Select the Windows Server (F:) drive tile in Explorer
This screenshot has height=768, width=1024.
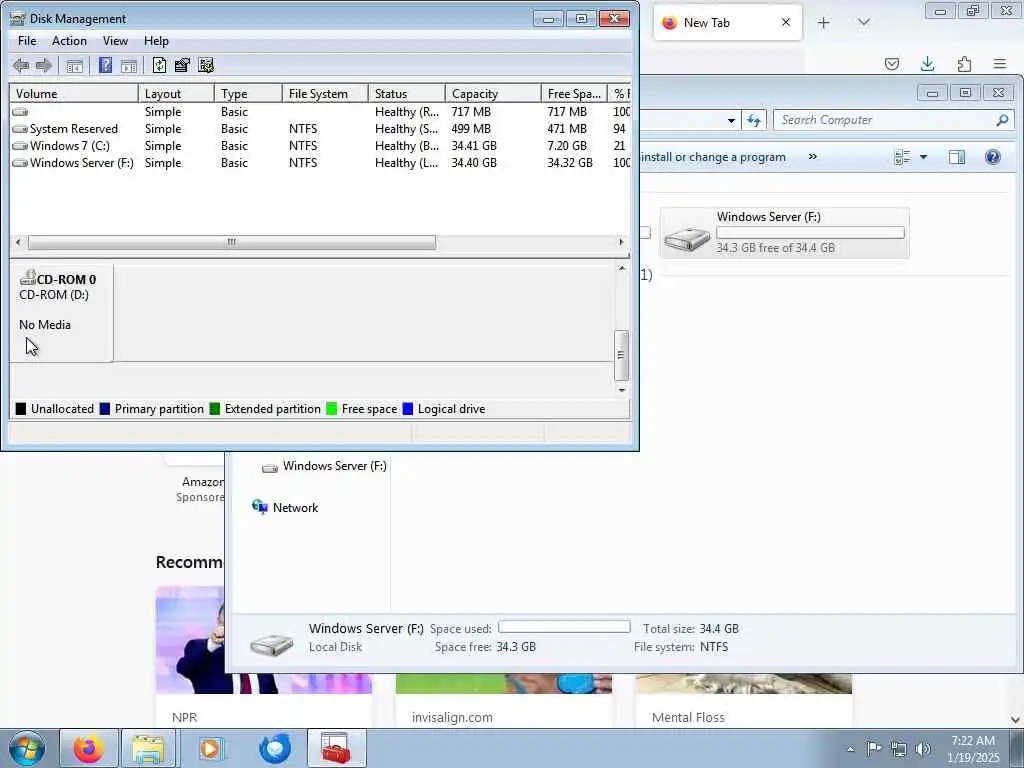point(784,232)
